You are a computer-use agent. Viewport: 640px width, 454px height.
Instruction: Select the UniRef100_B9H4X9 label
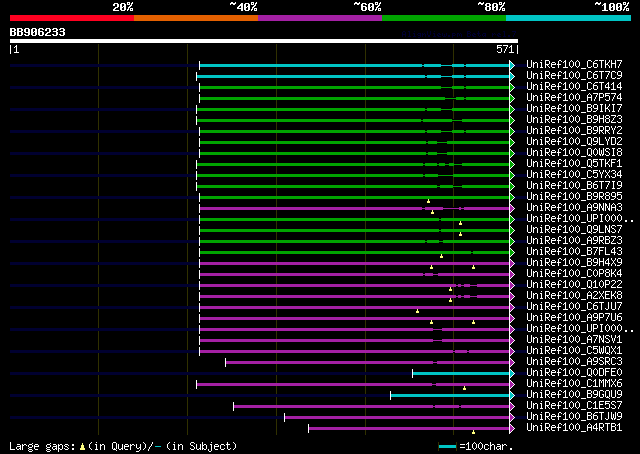(574, 263)
